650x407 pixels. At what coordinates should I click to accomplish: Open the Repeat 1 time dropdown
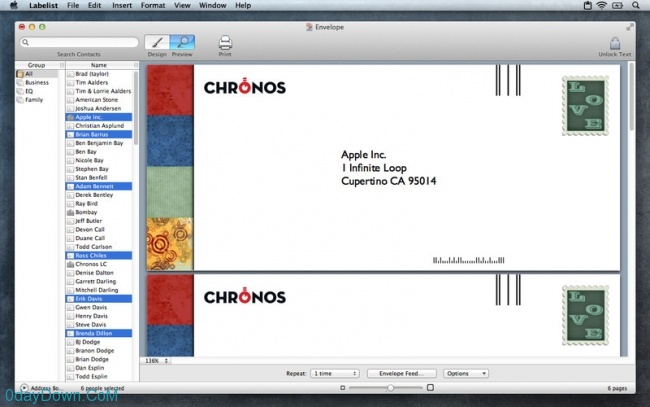[335, 373]
